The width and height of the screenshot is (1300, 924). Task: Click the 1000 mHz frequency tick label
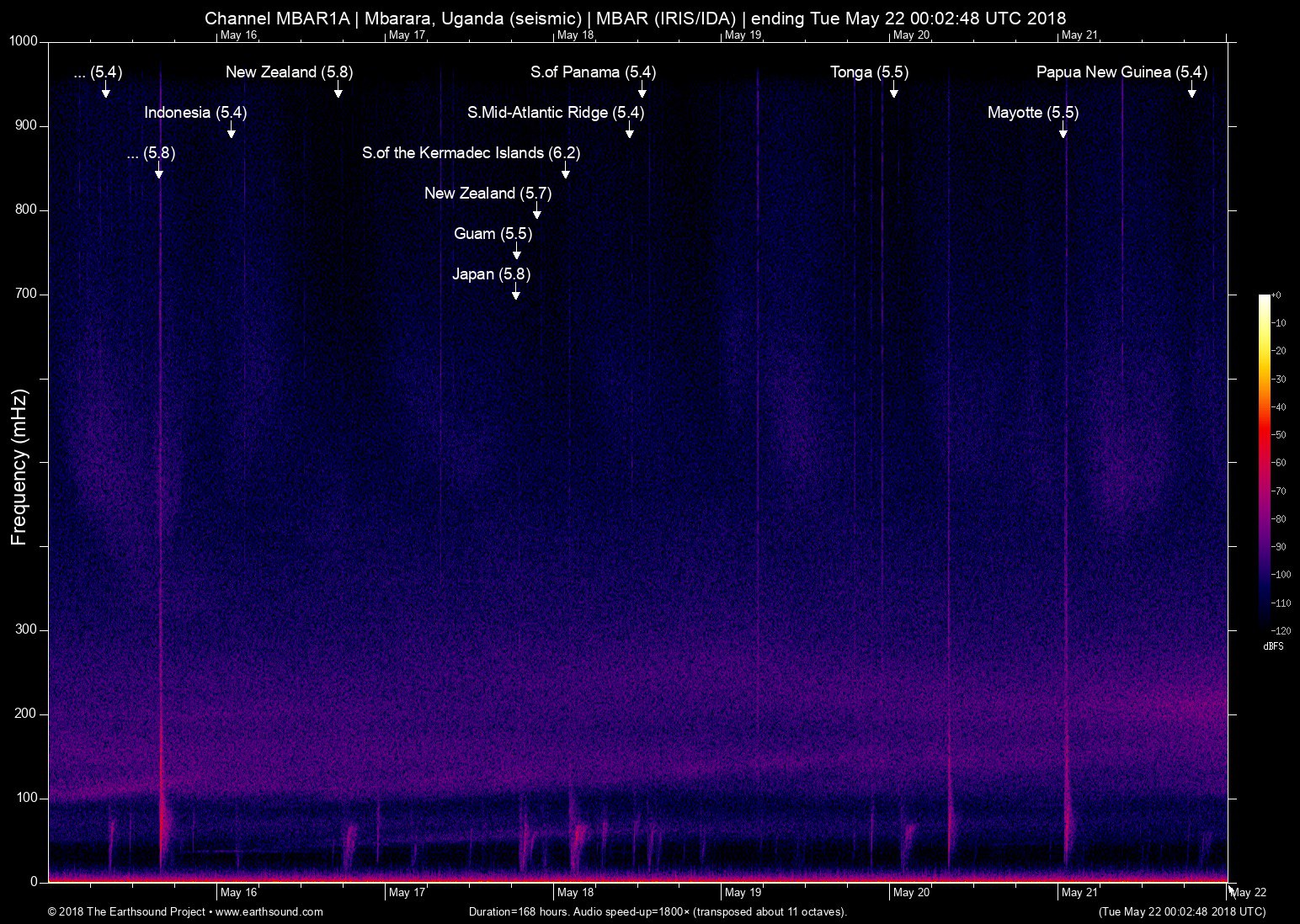coord(24,41)
